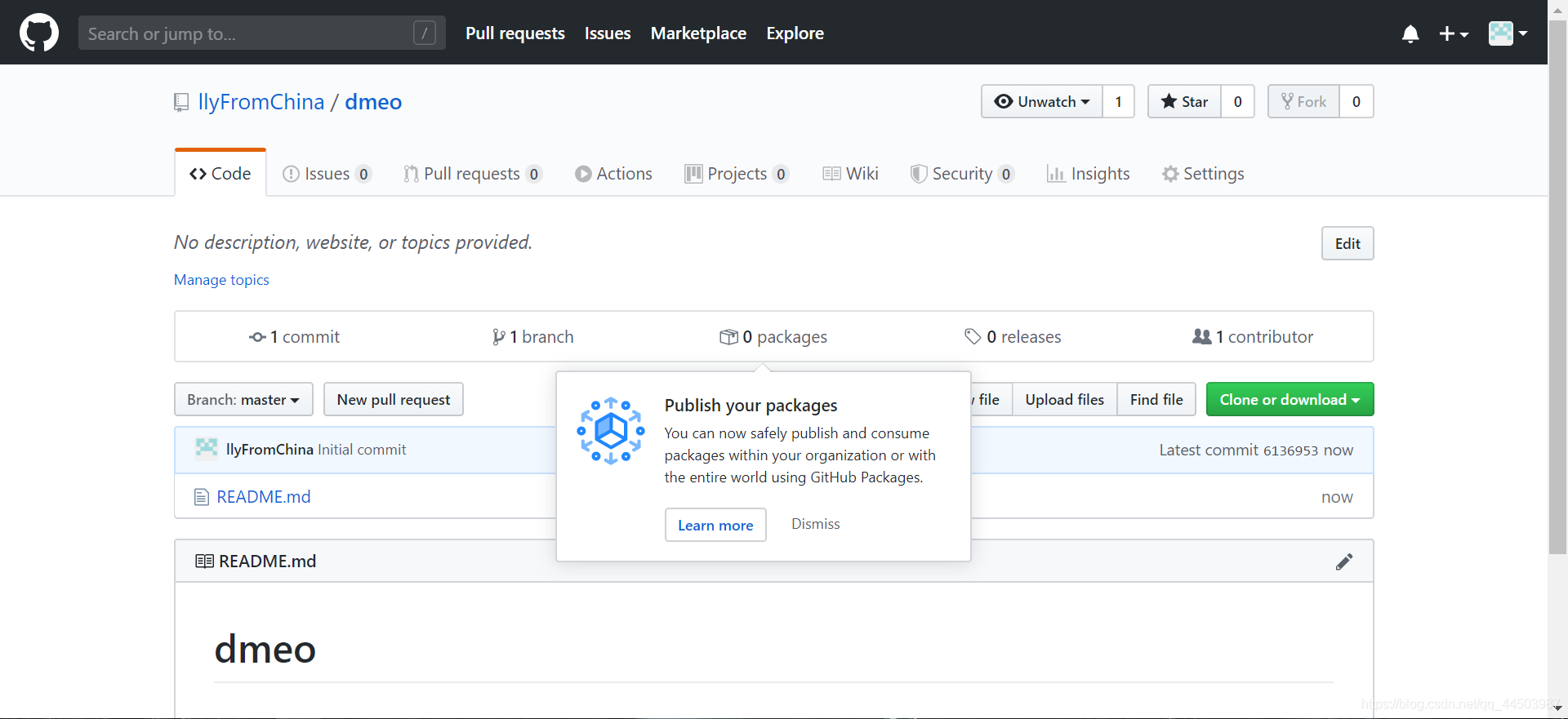Click the commit author avatar thumbnail
The image size is (1568, 719).
click(207, 448)
